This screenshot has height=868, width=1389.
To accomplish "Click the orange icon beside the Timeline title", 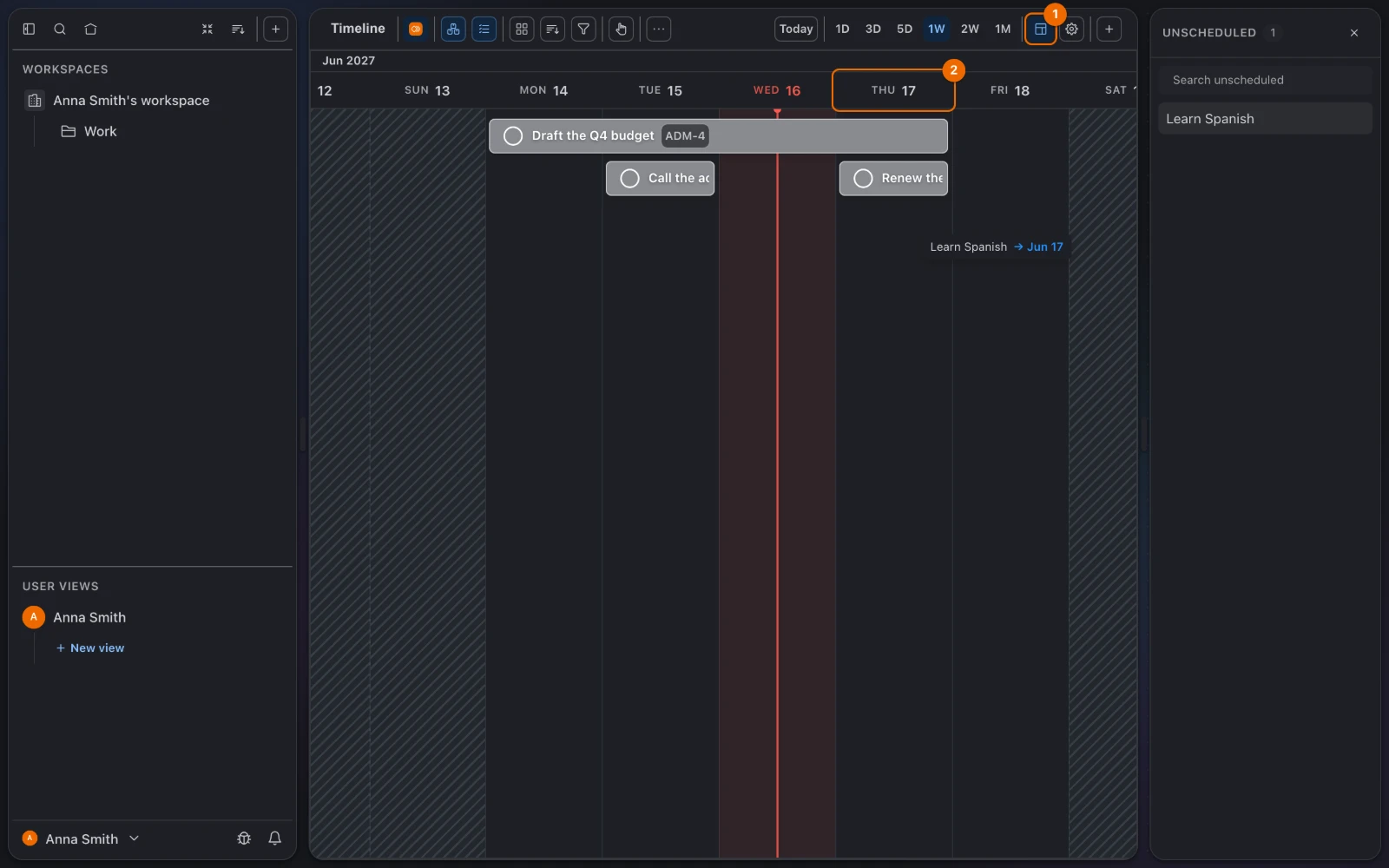I will click(x=416, y=29).
